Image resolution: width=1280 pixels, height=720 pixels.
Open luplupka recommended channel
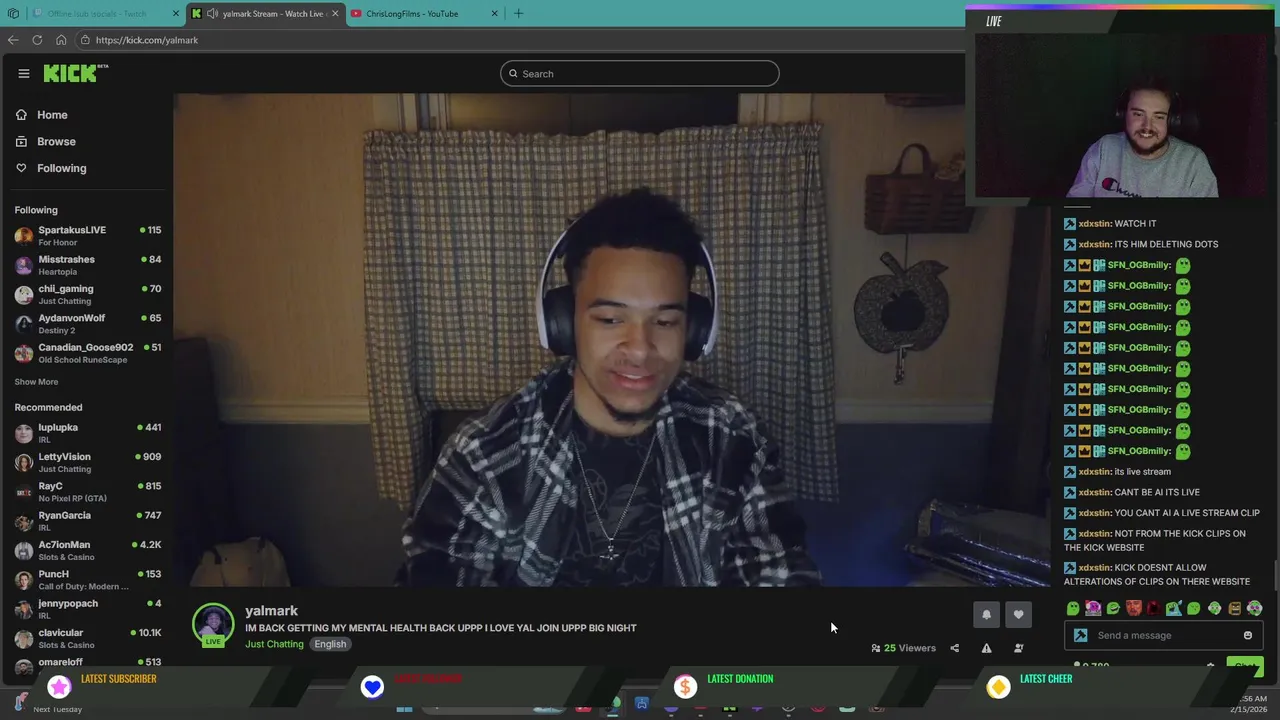point(88,433)
